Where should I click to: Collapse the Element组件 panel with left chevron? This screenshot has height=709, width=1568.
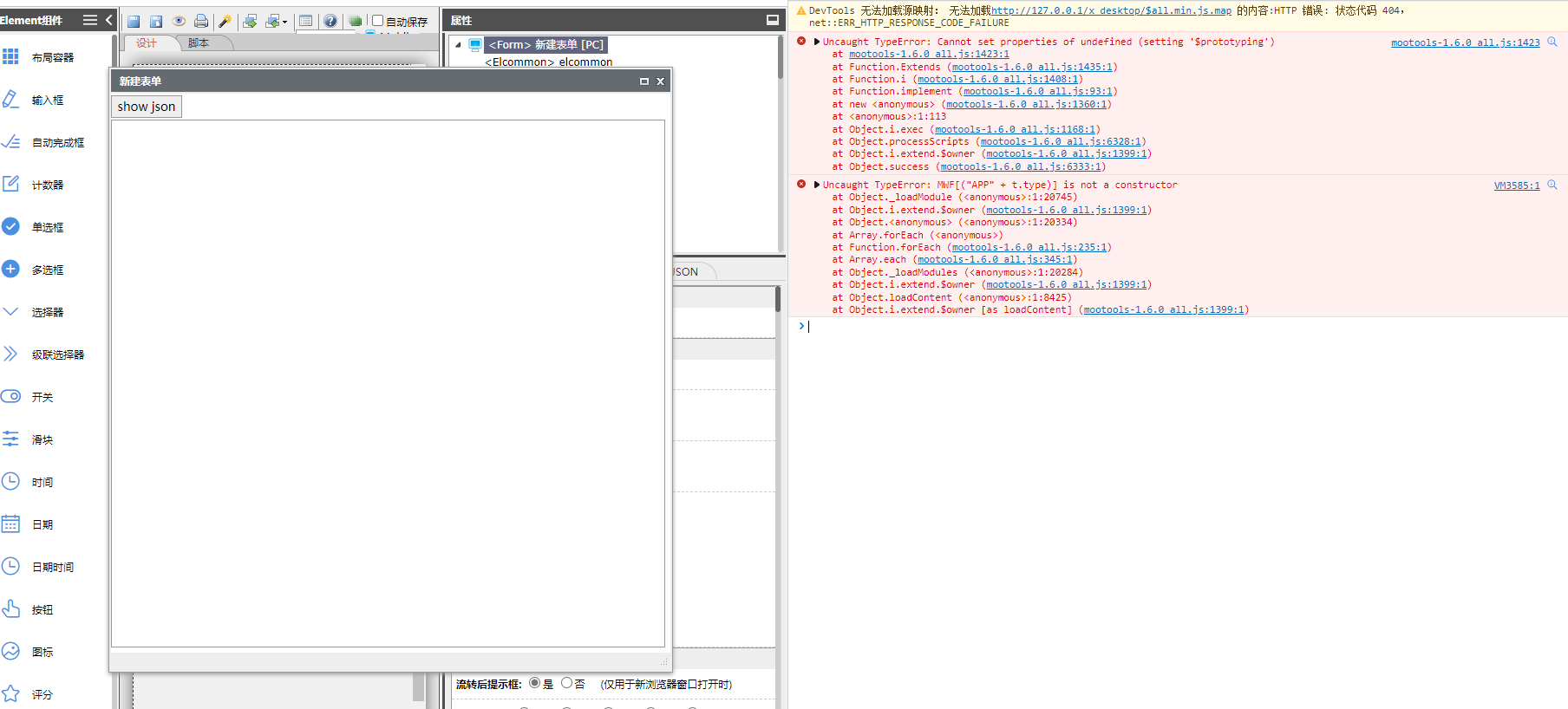click(x=108, y=19)
